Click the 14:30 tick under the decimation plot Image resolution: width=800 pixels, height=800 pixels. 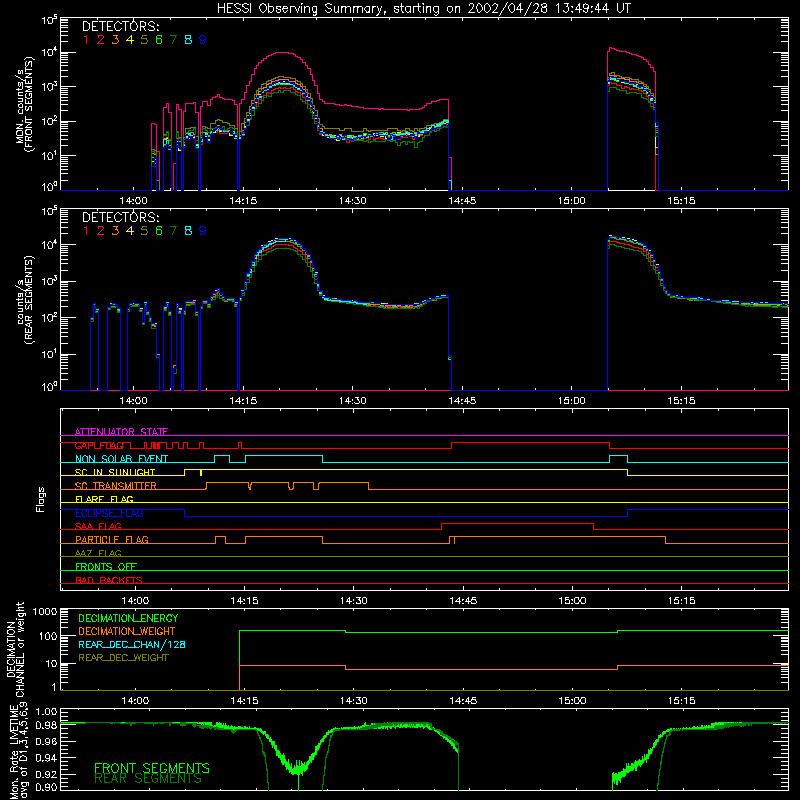point(354,701)
